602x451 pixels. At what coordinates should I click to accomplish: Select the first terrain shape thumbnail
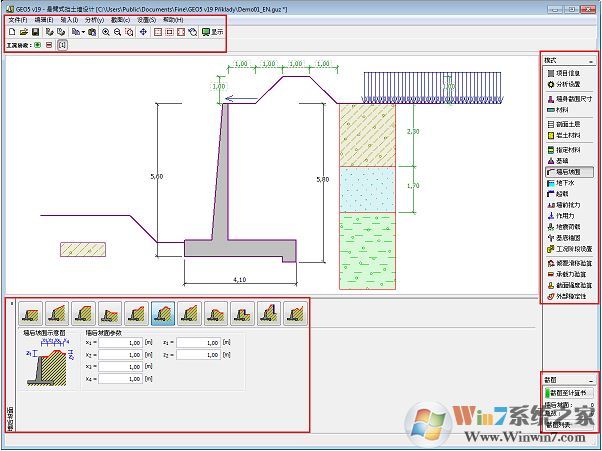[31, 313]
